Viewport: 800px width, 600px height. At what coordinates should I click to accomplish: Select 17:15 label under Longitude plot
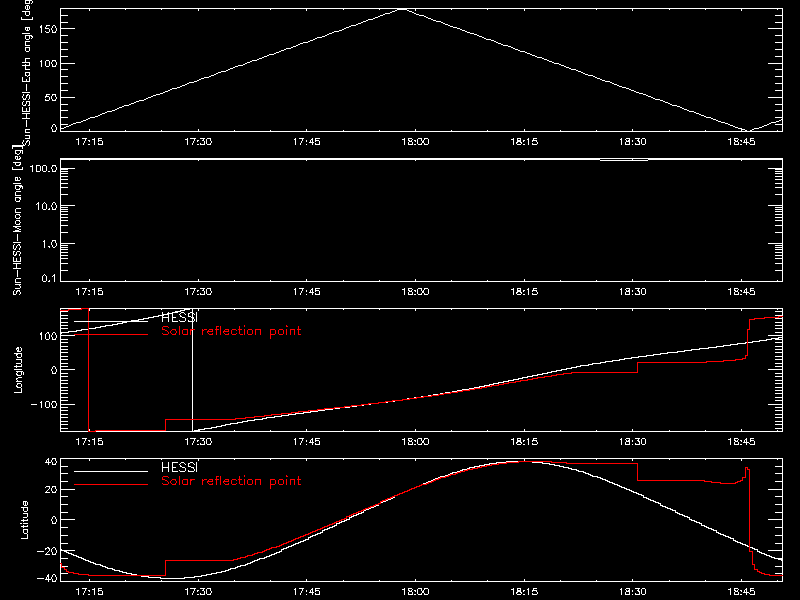(89, 442)
